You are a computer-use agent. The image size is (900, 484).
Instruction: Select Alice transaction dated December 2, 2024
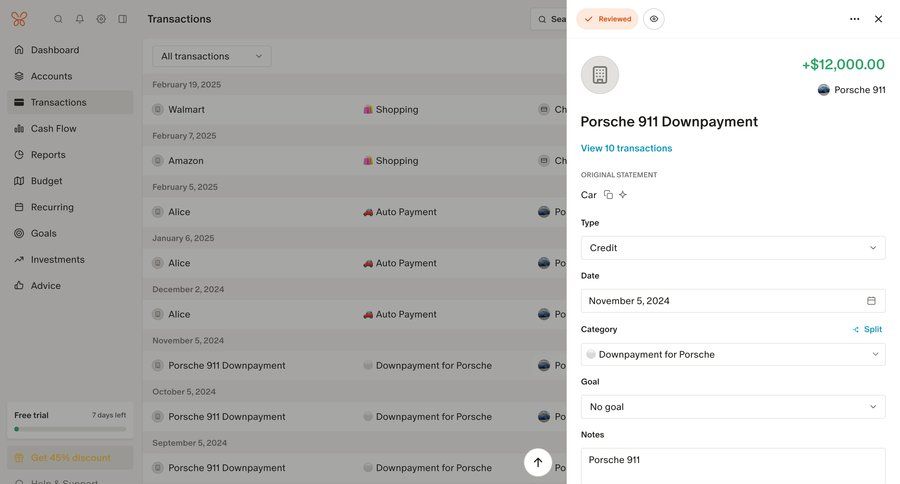pyautogui.click(x=355, y=314)
